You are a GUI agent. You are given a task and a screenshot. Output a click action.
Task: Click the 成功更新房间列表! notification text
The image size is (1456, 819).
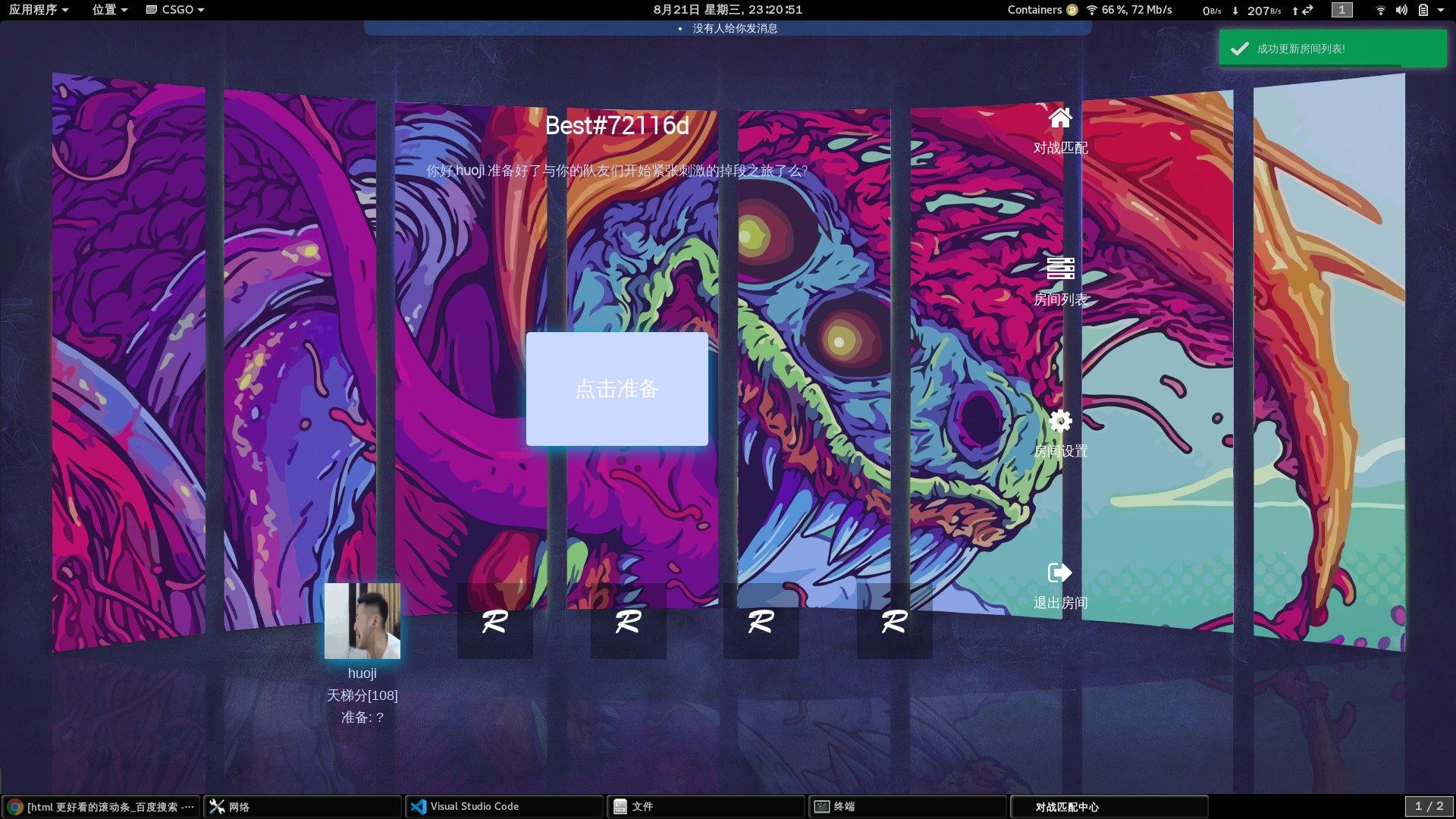coord(1301,49)
